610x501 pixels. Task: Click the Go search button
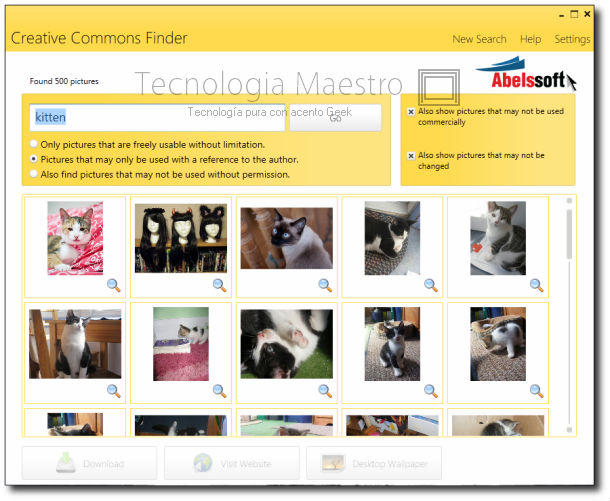[x=335, y=117]
